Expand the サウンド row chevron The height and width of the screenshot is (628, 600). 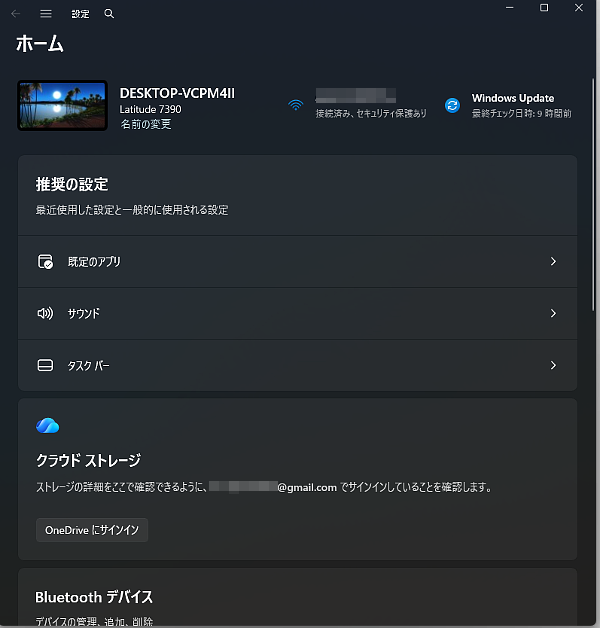[553, 313]
